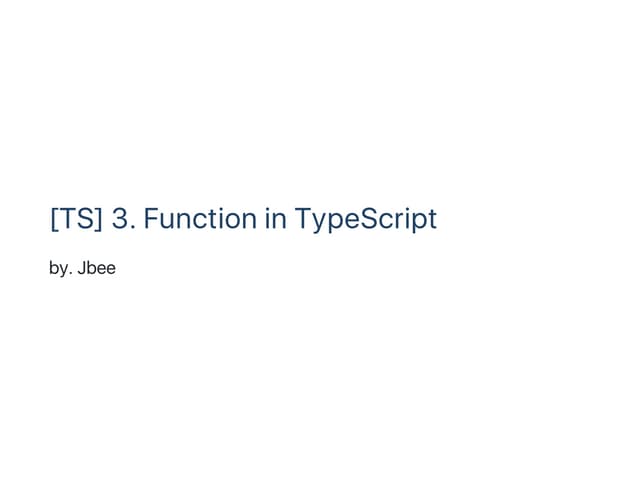
Task: Click the capital "J" of Jbee
Action: (x=82, y=269)
